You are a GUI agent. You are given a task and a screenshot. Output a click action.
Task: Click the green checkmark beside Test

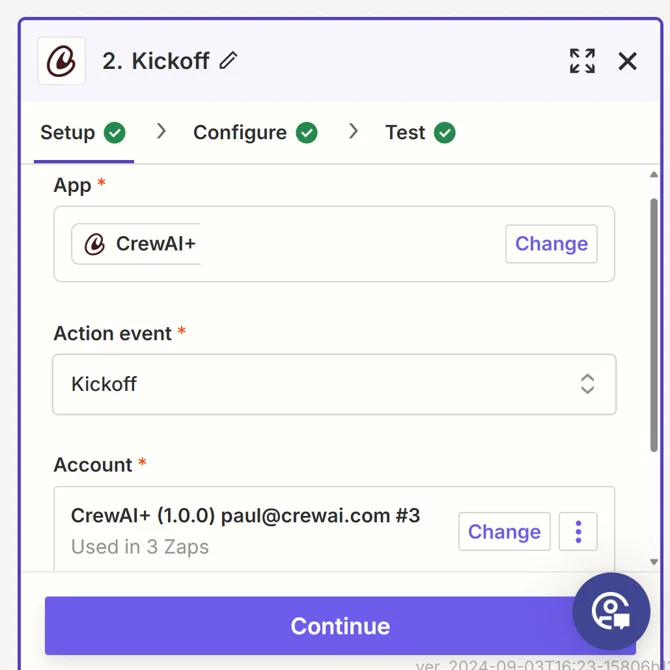(x=445, y=133)
